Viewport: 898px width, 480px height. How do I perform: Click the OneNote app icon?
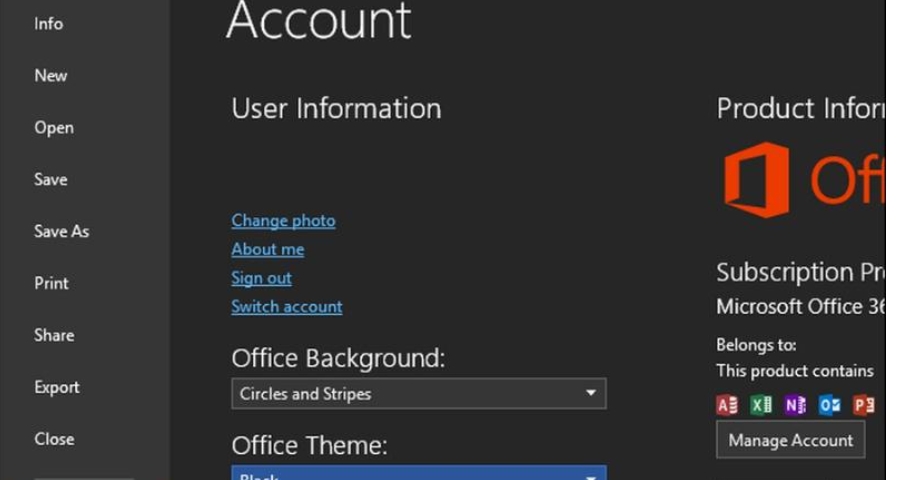tap(795, 405)
